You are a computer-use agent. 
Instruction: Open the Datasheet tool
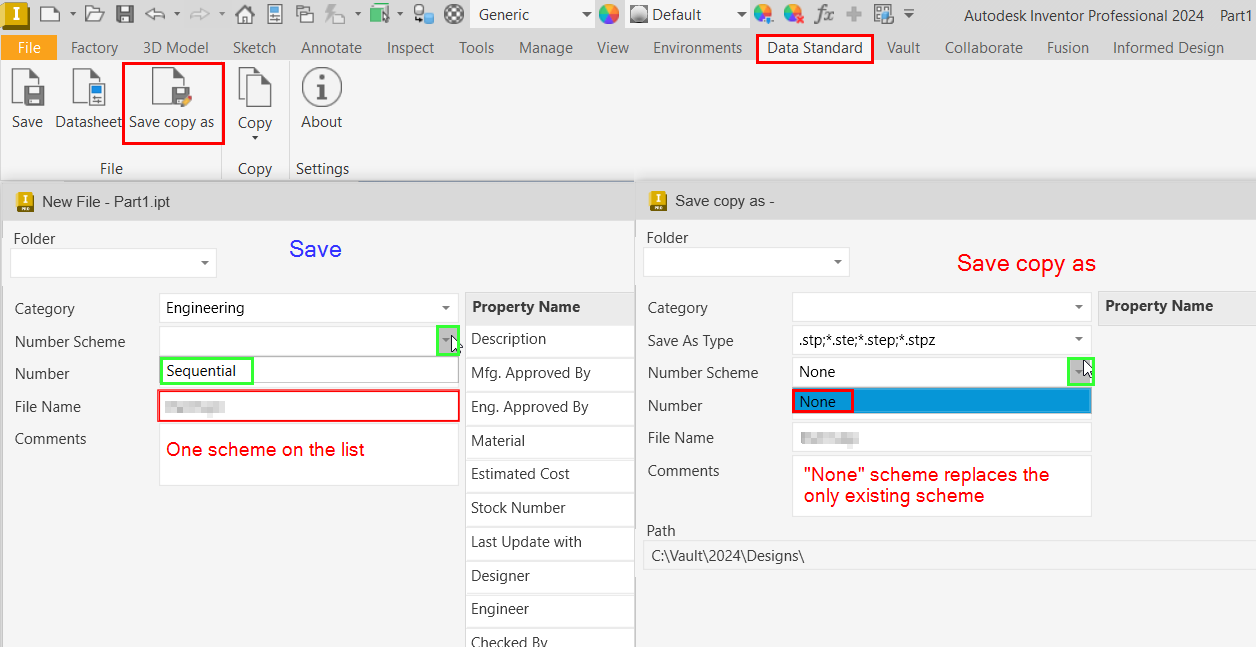click(x=88, y=100)
